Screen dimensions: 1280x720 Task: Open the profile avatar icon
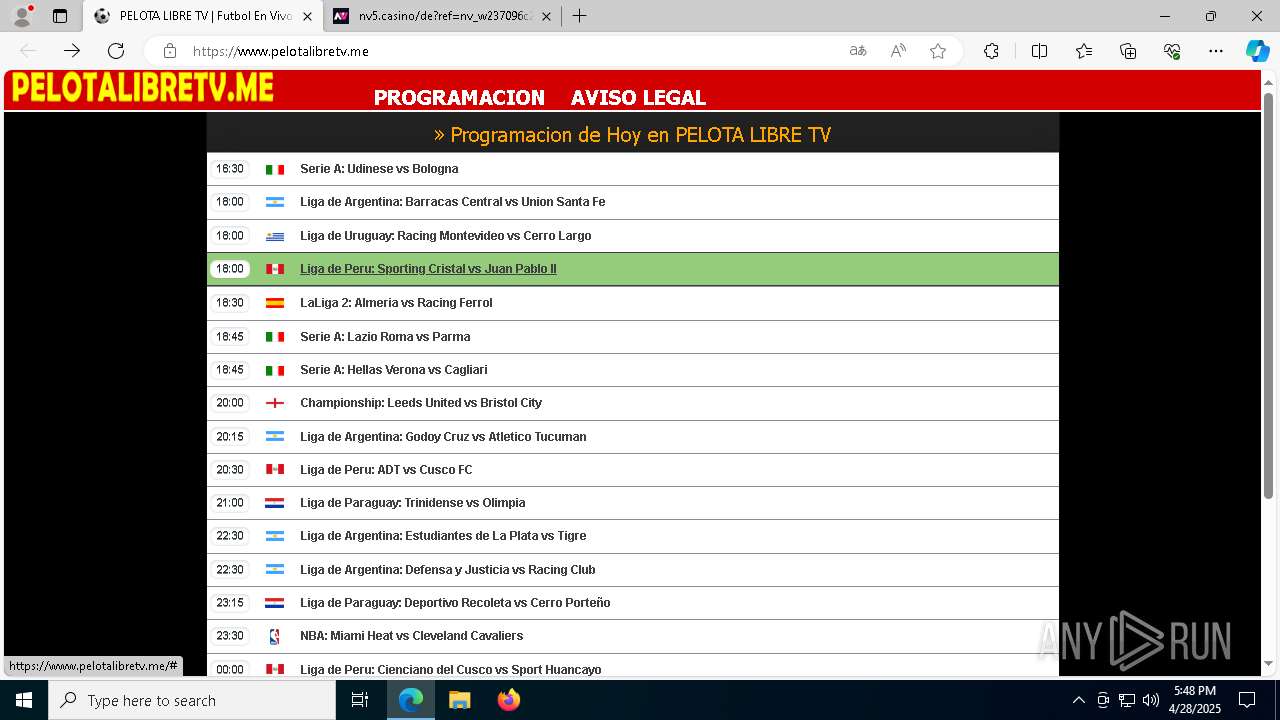pyautogui.click(x=21, y=16)
